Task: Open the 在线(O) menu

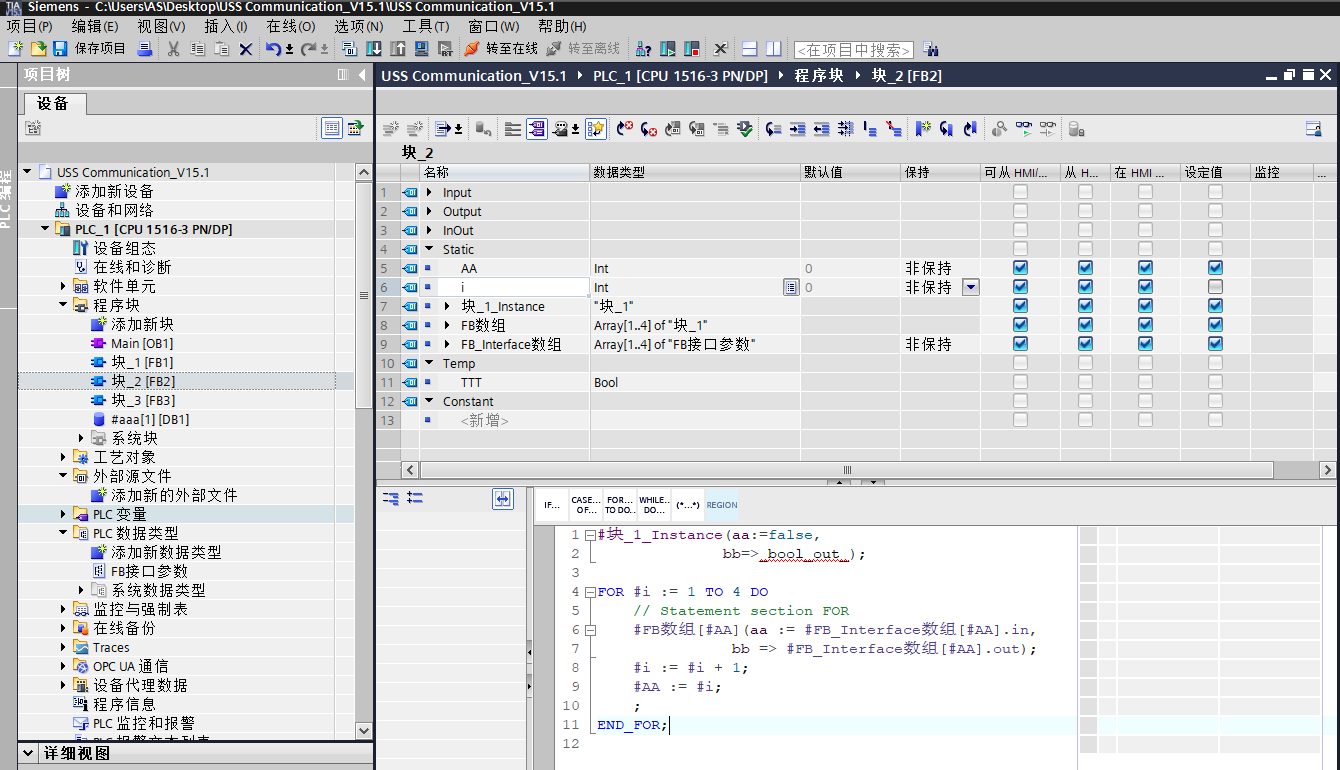Action: [290, 26]
